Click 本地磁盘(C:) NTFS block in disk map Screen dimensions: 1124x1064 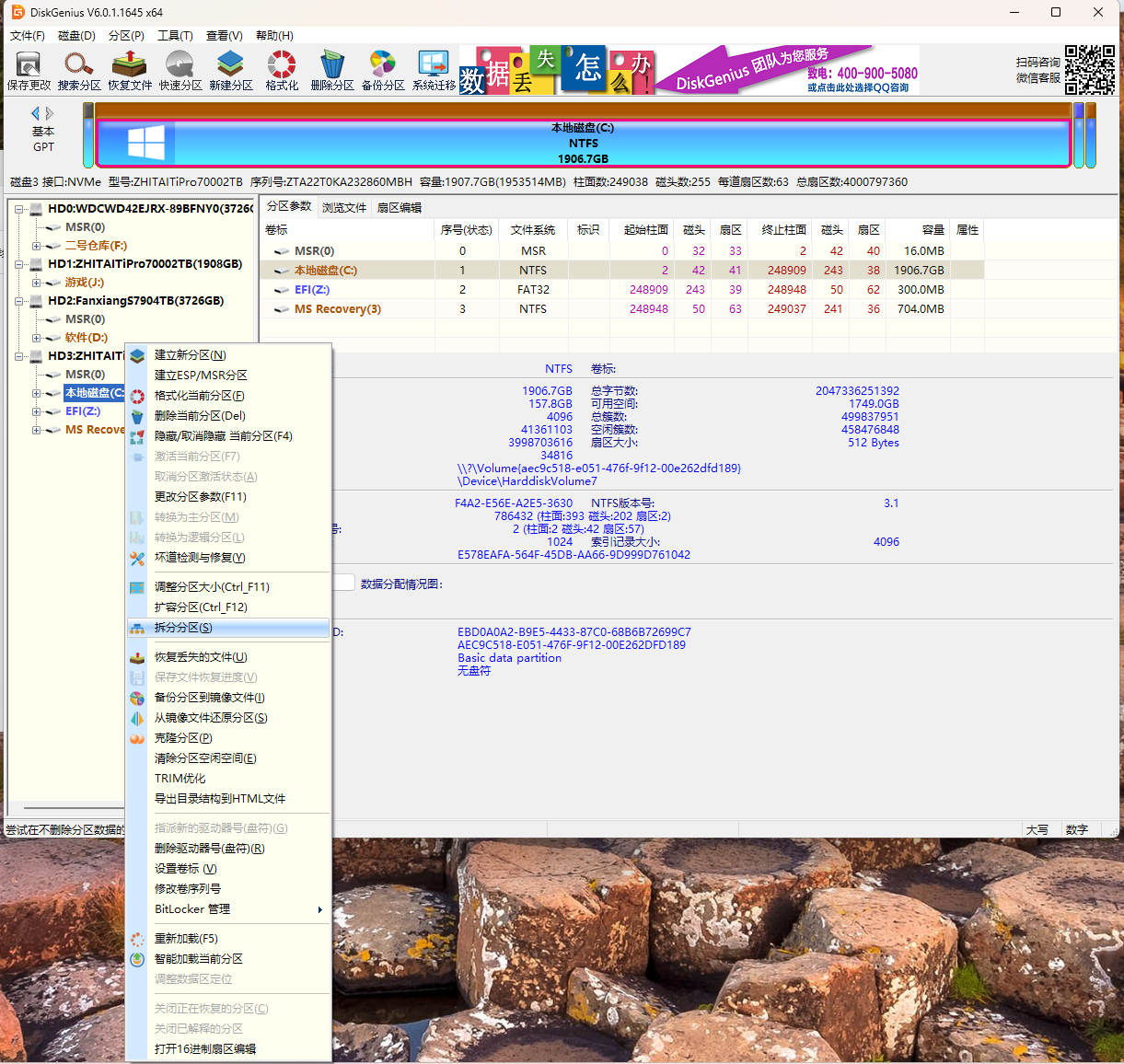point(584,144)
